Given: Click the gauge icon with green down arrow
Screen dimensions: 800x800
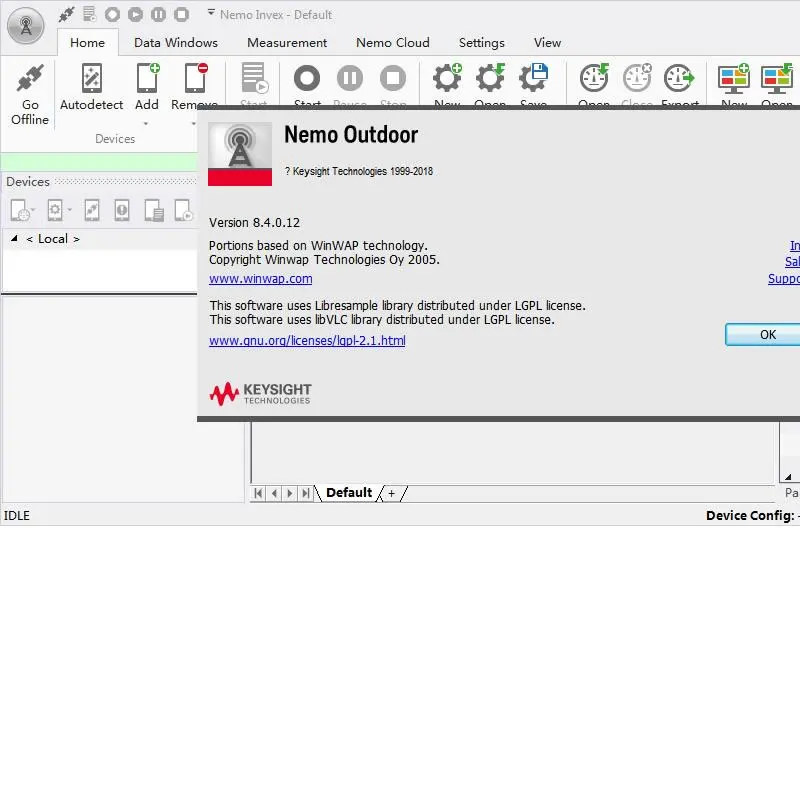Looking at the screenshot, I should [x=594, y=78].
